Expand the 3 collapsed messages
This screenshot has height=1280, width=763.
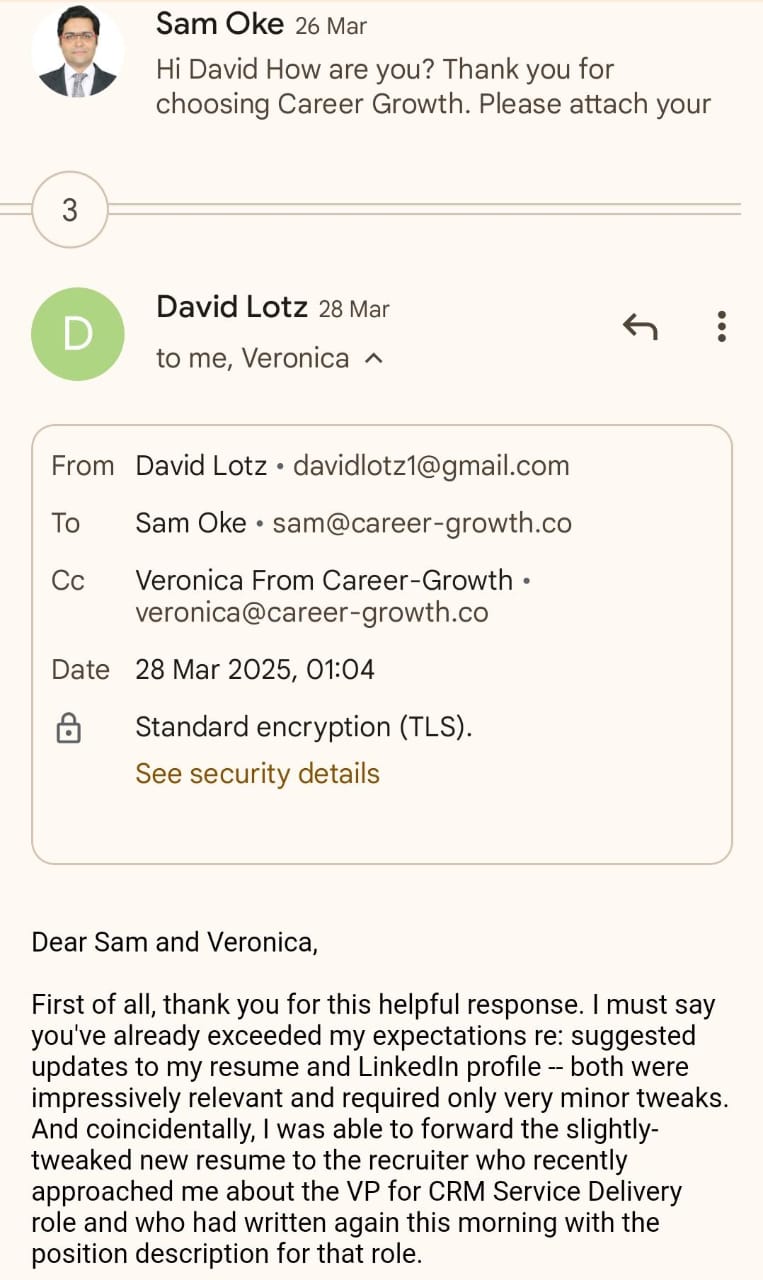(69, 210)
